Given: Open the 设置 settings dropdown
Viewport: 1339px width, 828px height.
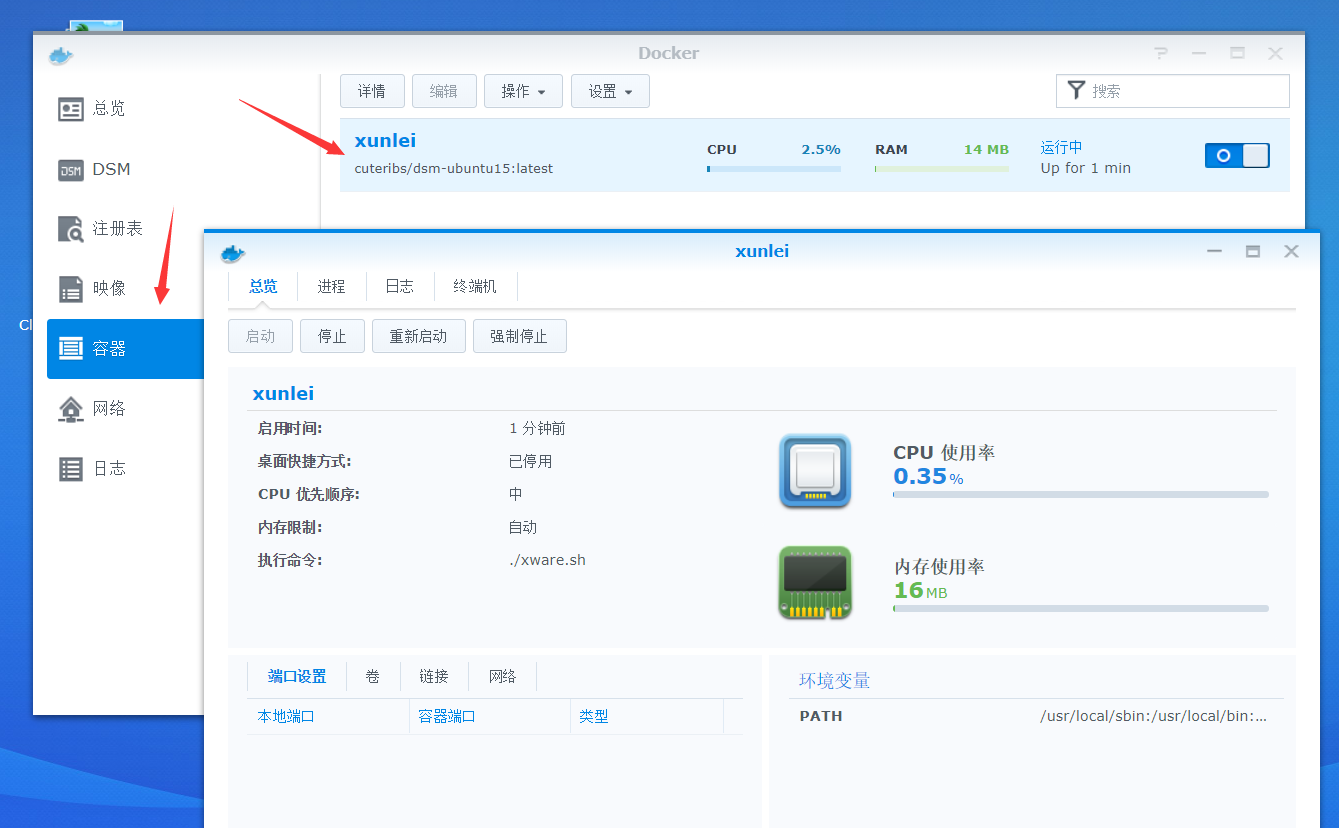Looking at the screenshot, I should click(x=610, y=91).
